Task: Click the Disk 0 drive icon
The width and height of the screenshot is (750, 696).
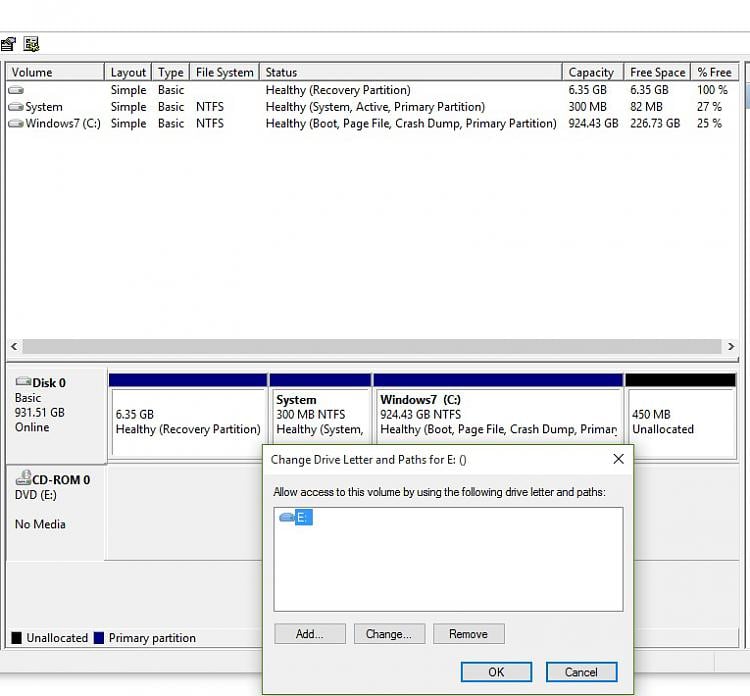Action: pos(23,382)
